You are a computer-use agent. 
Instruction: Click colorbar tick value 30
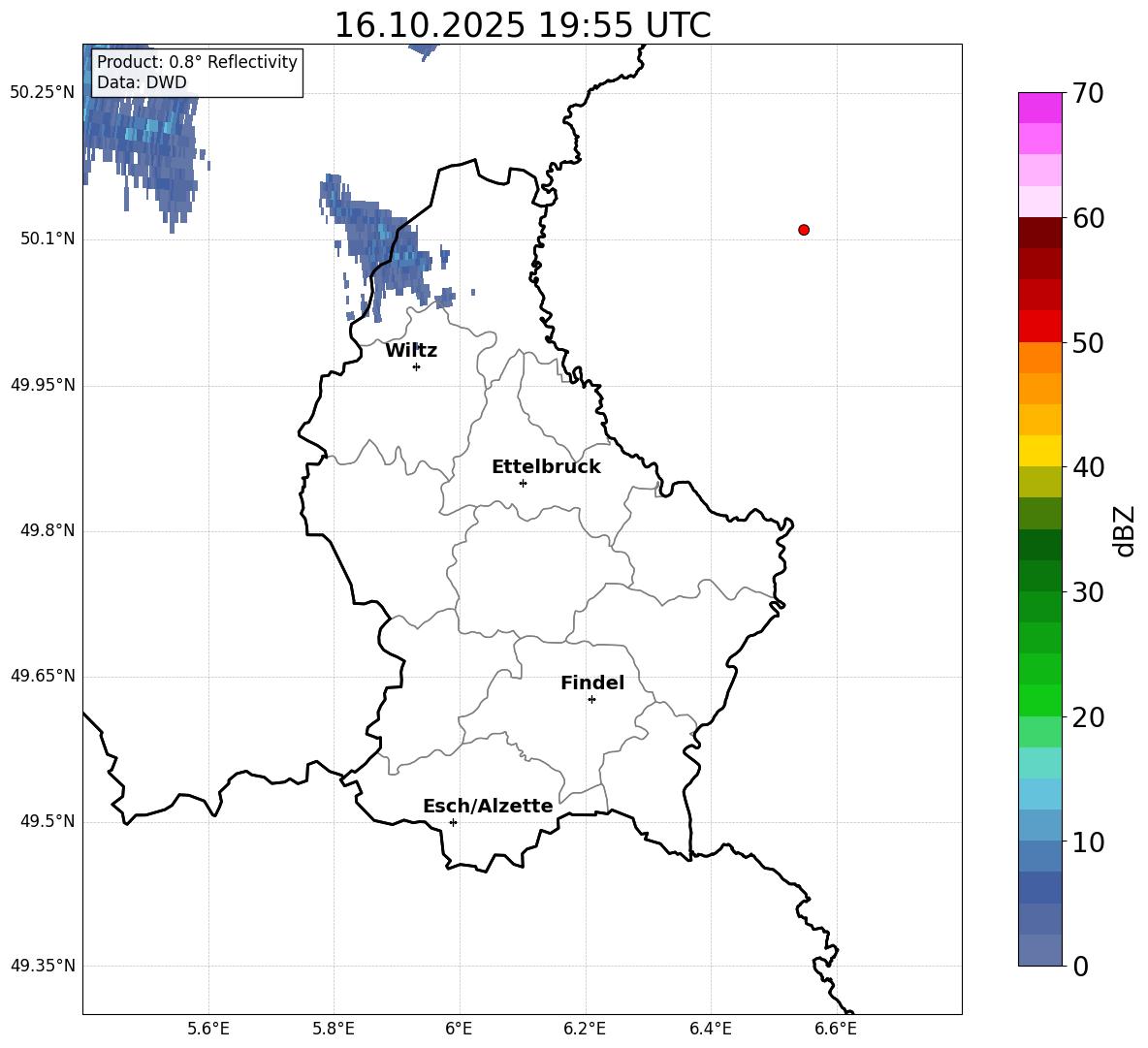coord(1088,592)
